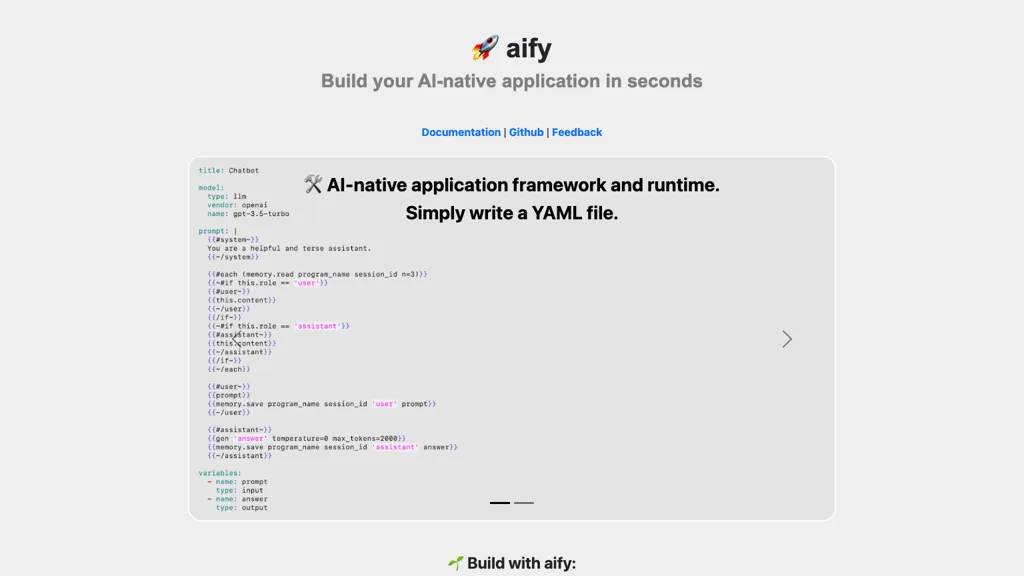Click the 'Simply write a YAML file.' text
1024x576 pixels.
[x=512, y=213]
